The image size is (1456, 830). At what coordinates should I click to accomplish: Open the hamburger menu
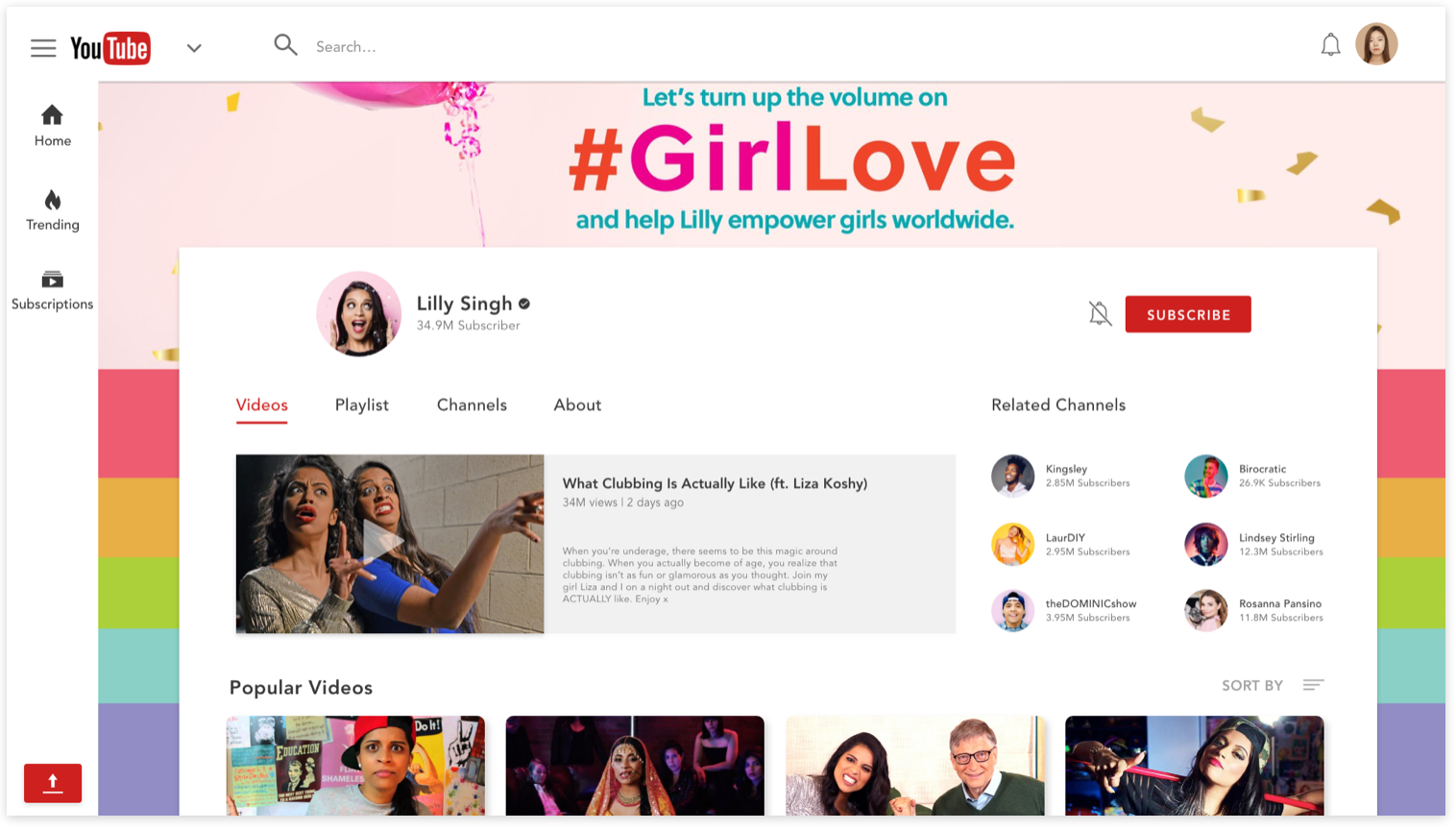point(43,48)
